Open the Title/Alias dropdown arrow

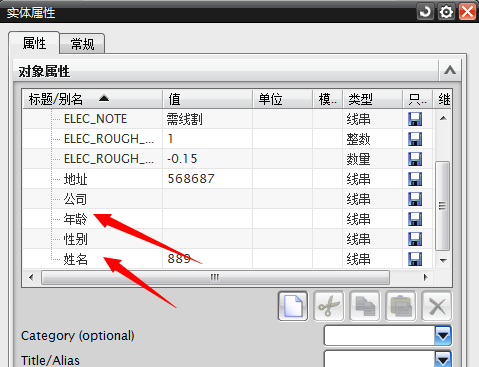point(443,359)
